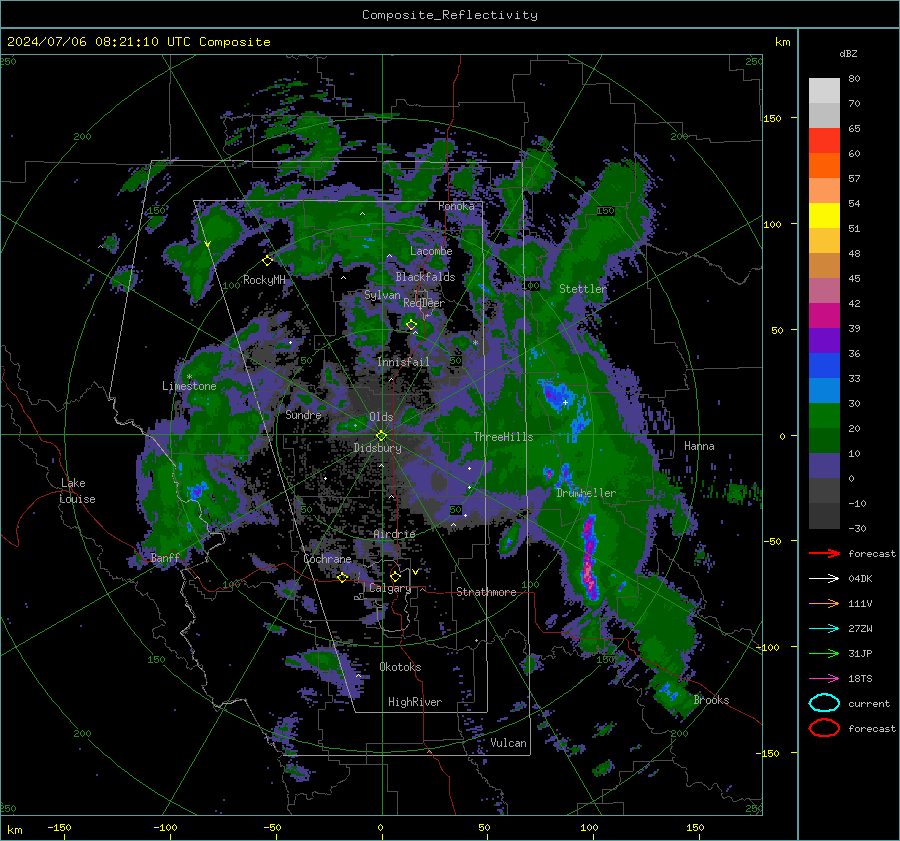Click the Airdrie label
Screen dimensions: 900x841
click(394, 534)
